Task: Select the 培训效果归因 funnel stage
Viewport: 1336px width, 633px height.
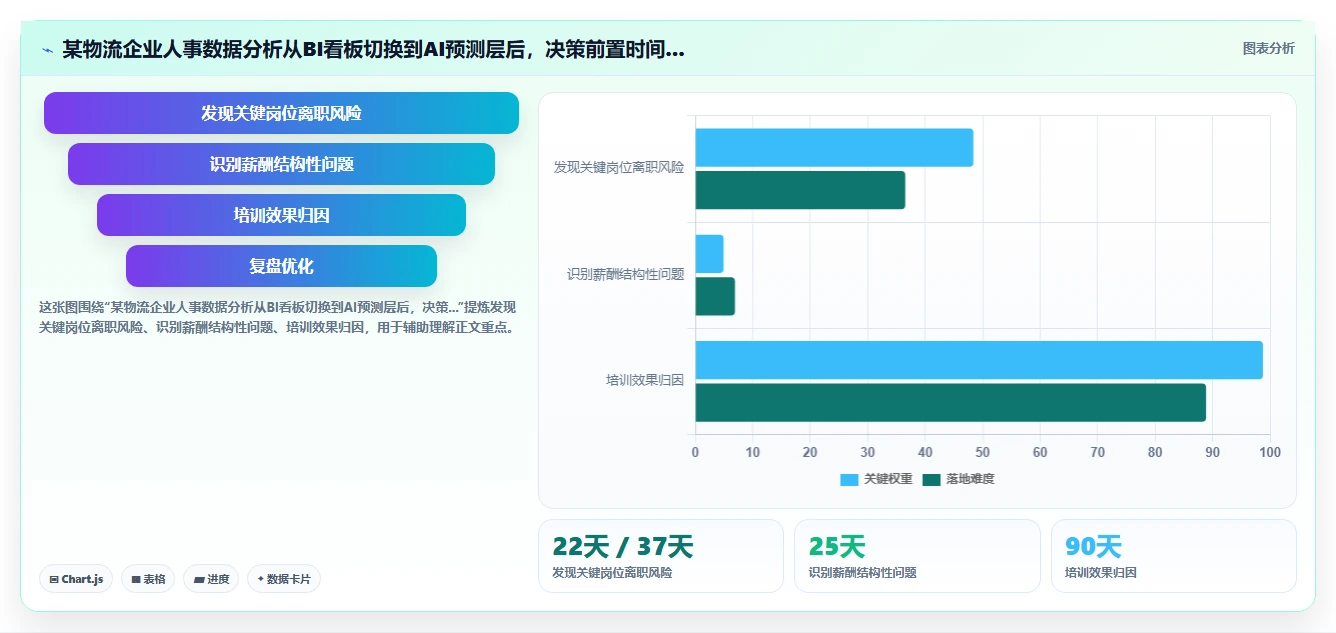Action: click(x=281, y=215)
